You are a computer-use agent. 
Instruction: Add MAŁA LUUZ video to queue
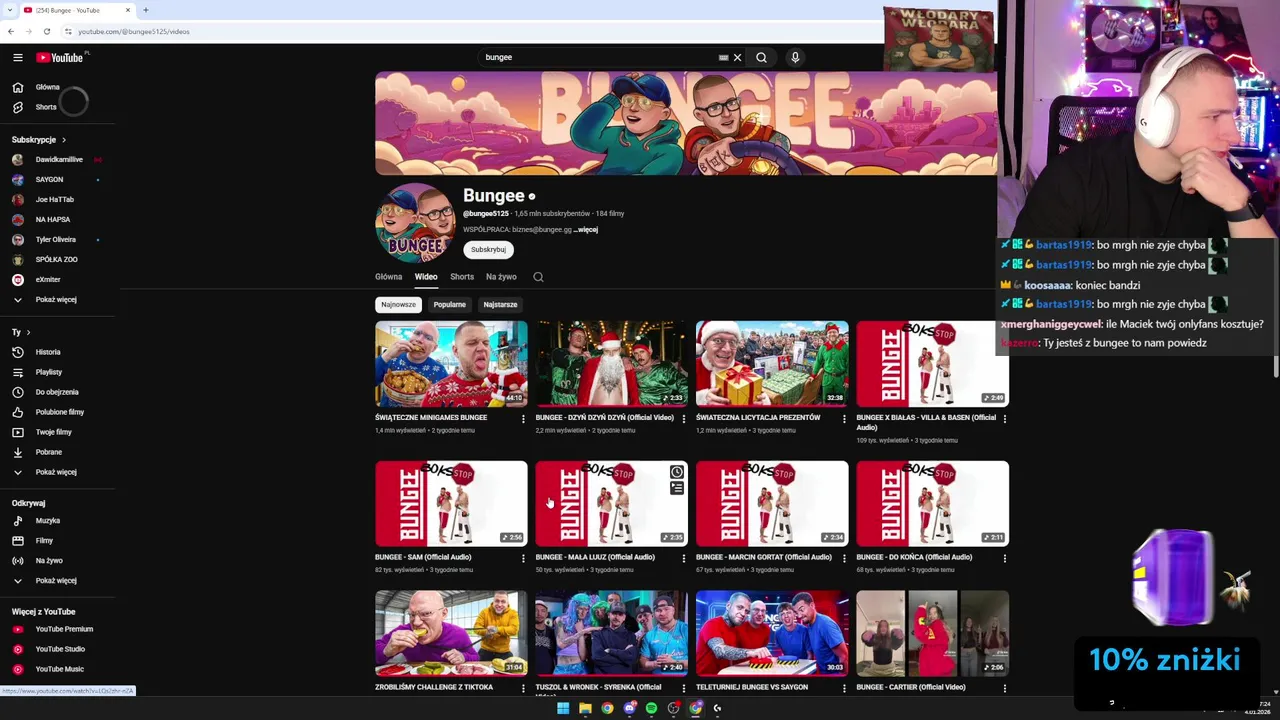click(677, 488)
